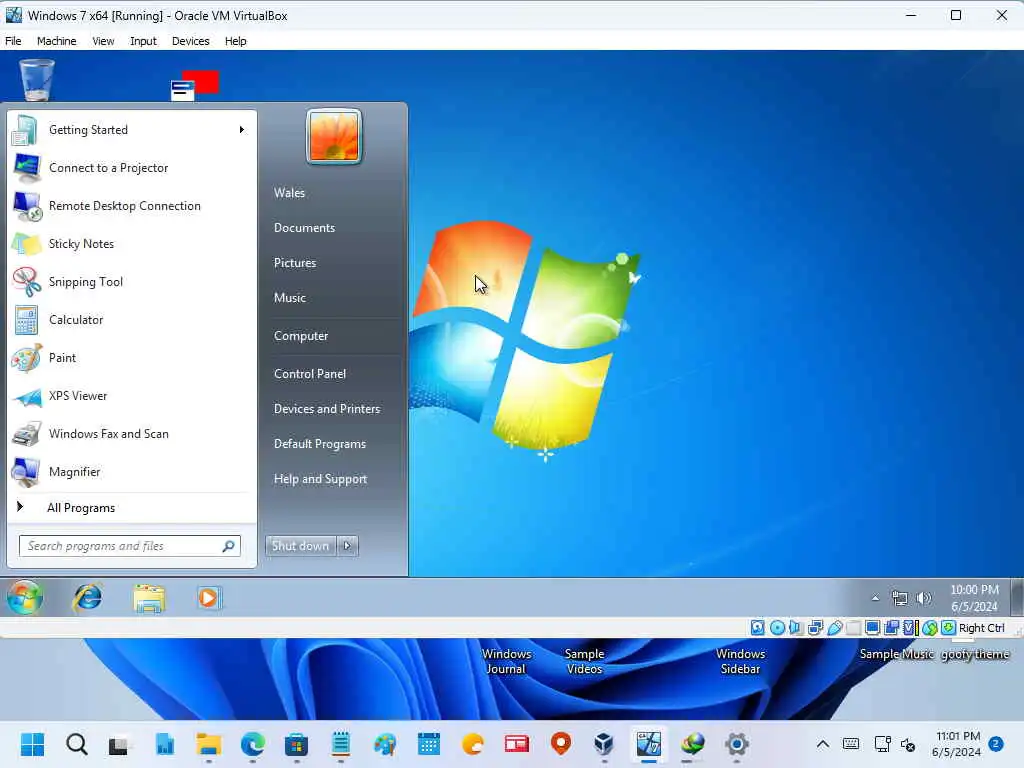Viewport: 1024px width, 768px height.
Task: Open Calculator from the Start menu
Action: click(x=131, y=319)
